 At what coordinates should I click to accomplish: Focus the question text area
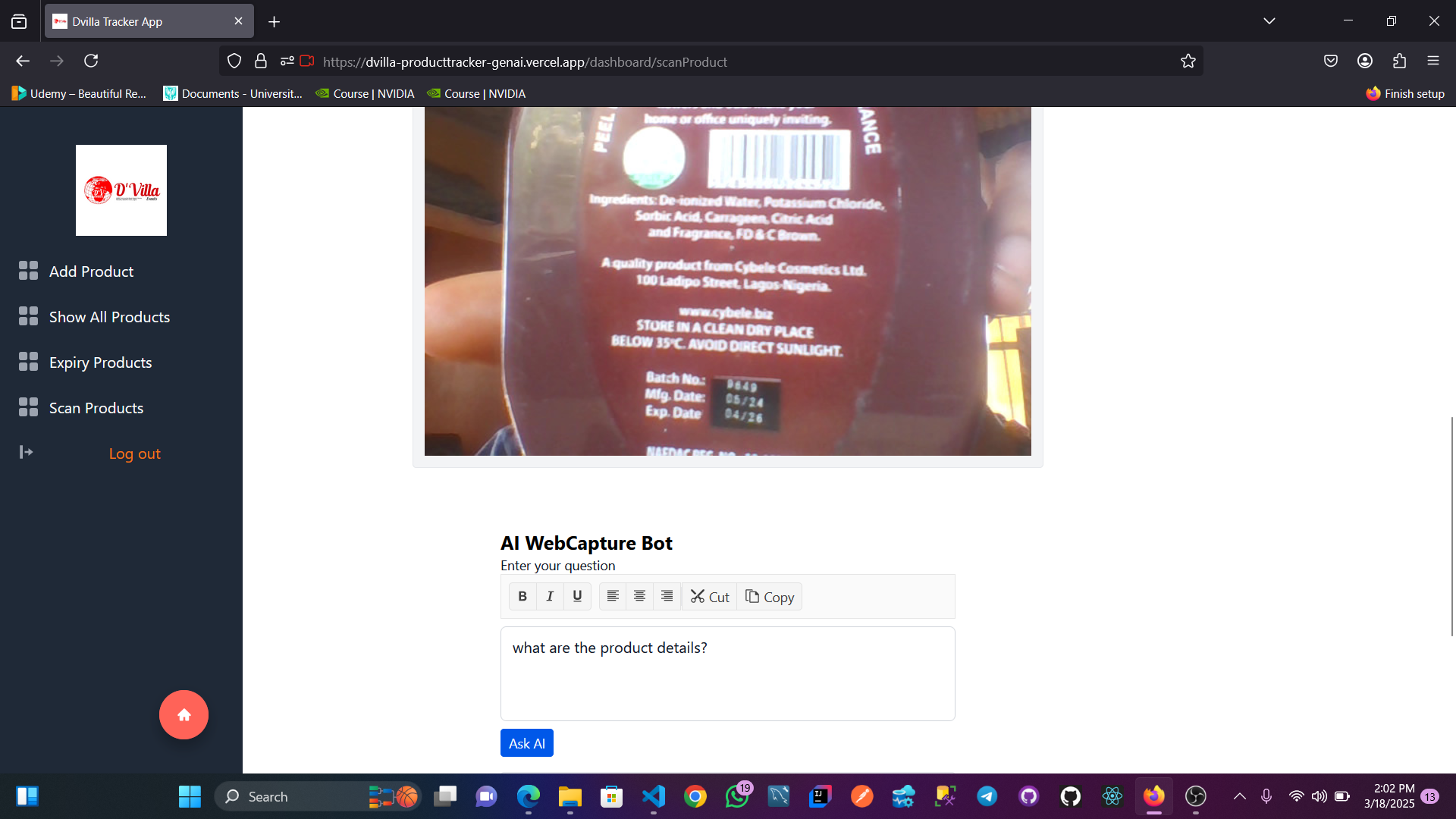tap(728, 673)
